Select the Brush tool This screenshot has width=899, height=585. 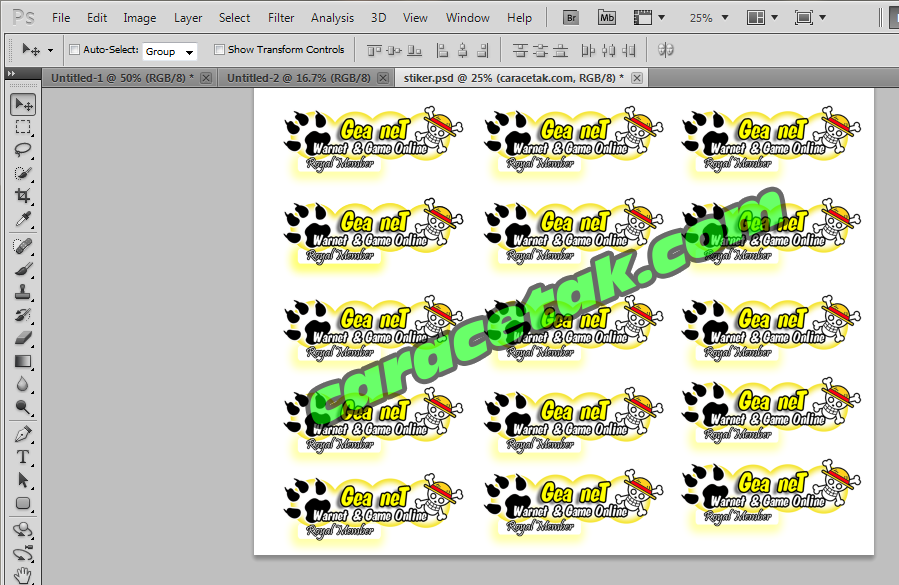click(x=23, y=270)
